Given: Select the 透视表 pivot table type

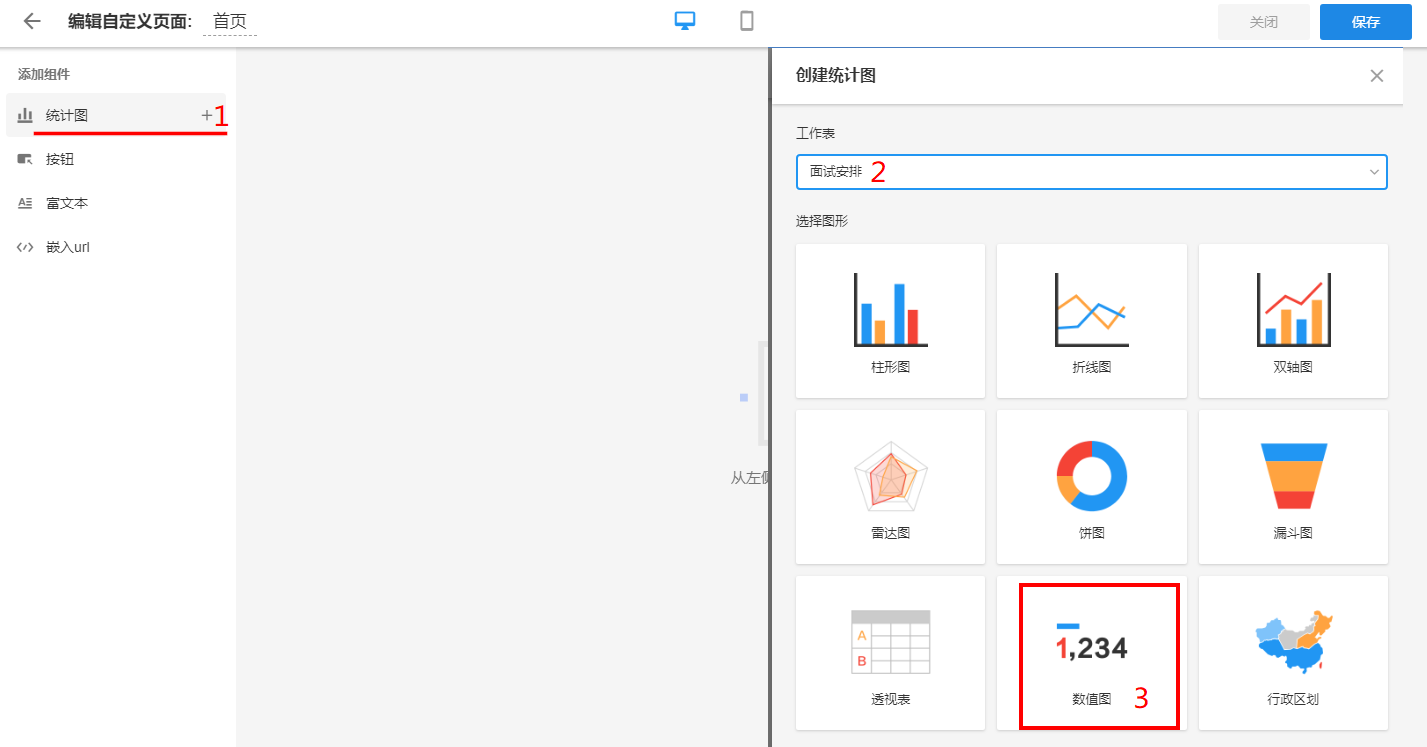Looking at the screenshot, I should 890,652.
